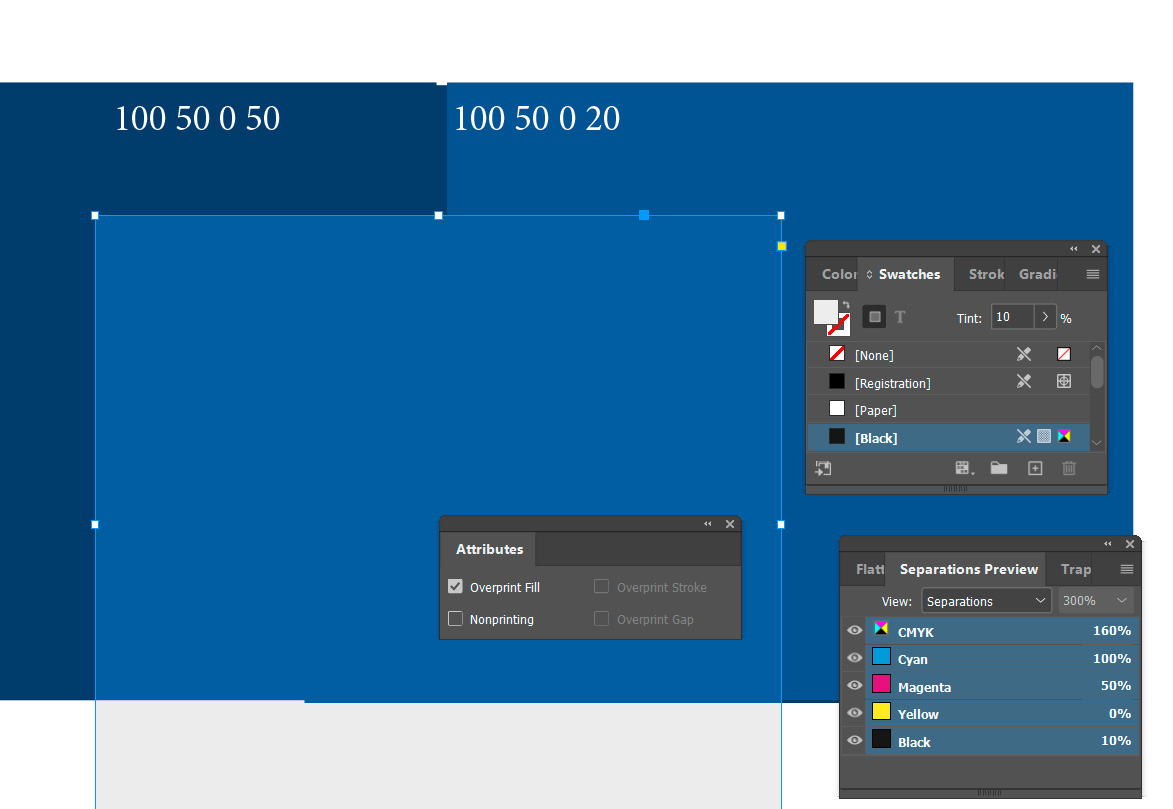
Task: Hide the CMYK composite eye icon
Action: tap(854, 630)
